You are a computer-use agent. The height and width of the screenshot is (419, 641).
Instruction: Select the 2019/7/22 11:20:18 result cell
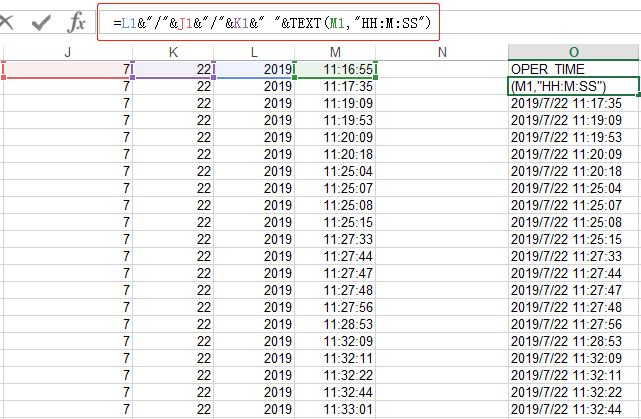(x=574, y=171)
